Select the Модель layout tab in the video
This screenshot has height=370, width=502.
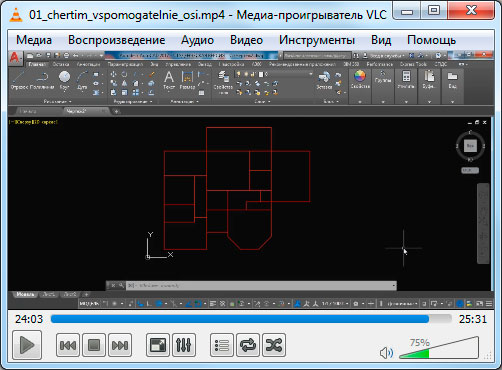(x=25, y=294)
